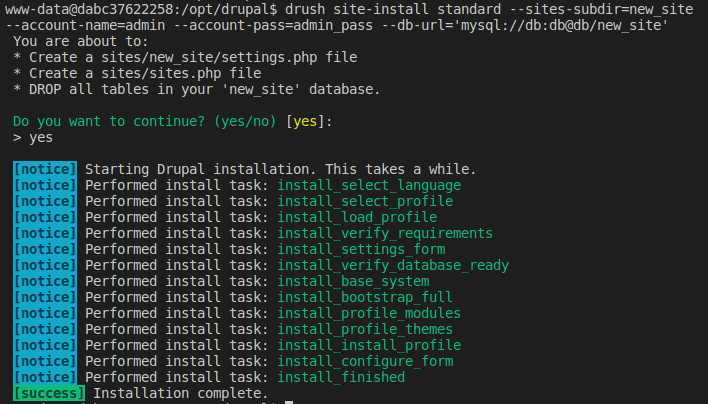Click the 'Do you want to continue?' prompt
The height and width of the screenshot is (404, 708).
(144, 121)
